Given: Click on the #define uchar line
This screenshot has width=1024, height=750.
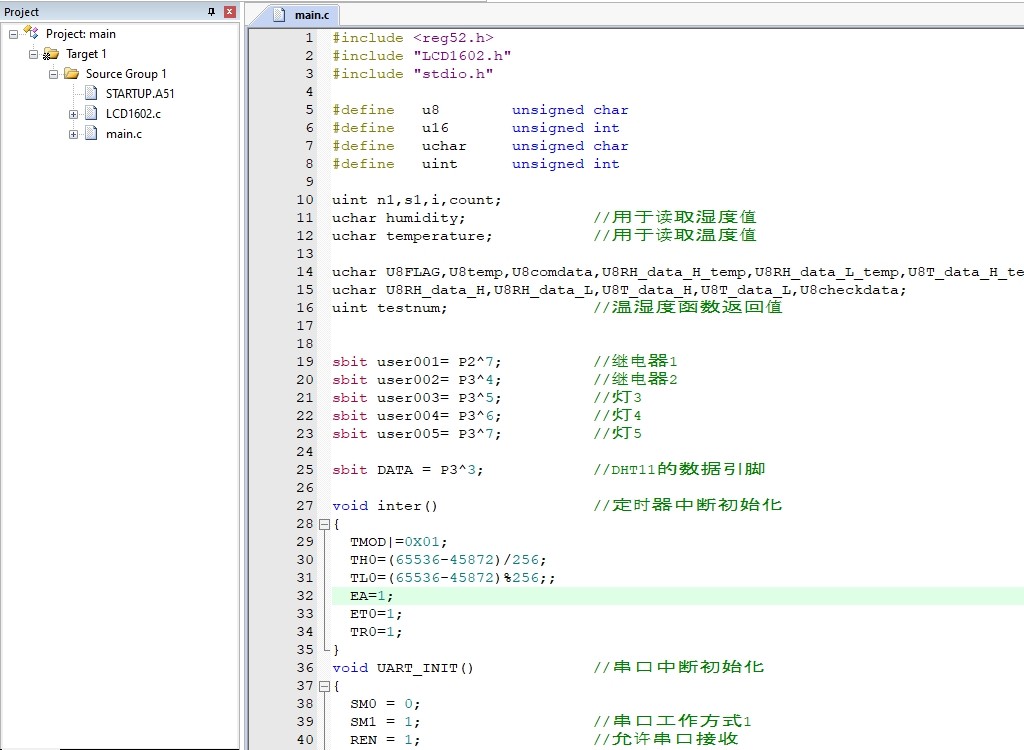Looking at the screenshot, I should 480,146.
